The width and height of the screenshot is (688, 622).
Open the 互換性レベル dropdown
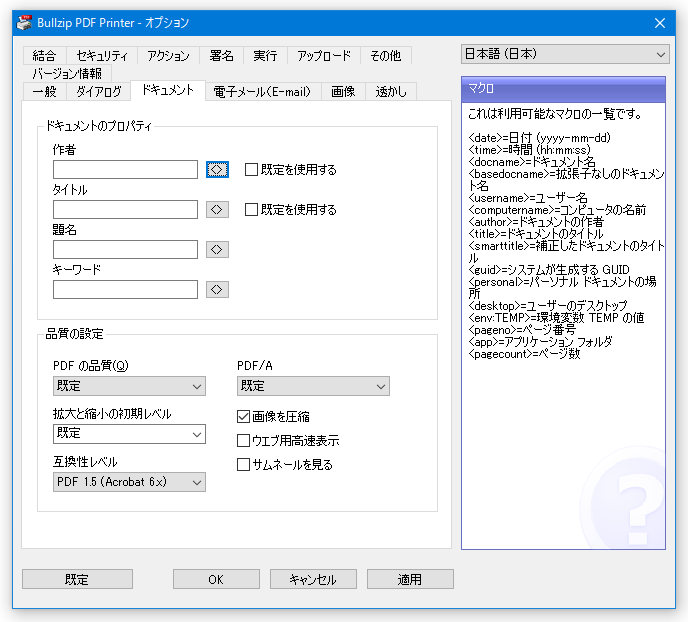point(129,482)
